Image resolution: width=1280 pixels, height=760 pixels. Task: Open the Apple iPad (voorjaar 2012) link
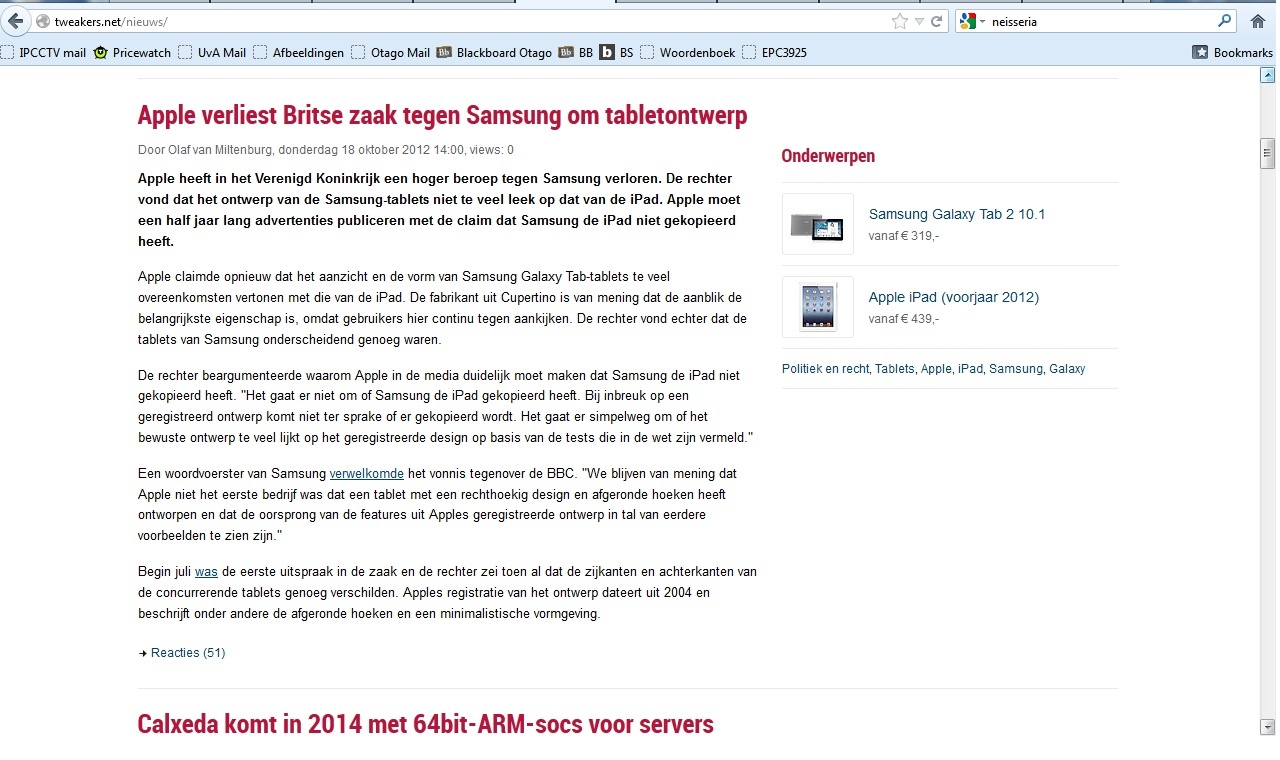pos(954,297)
